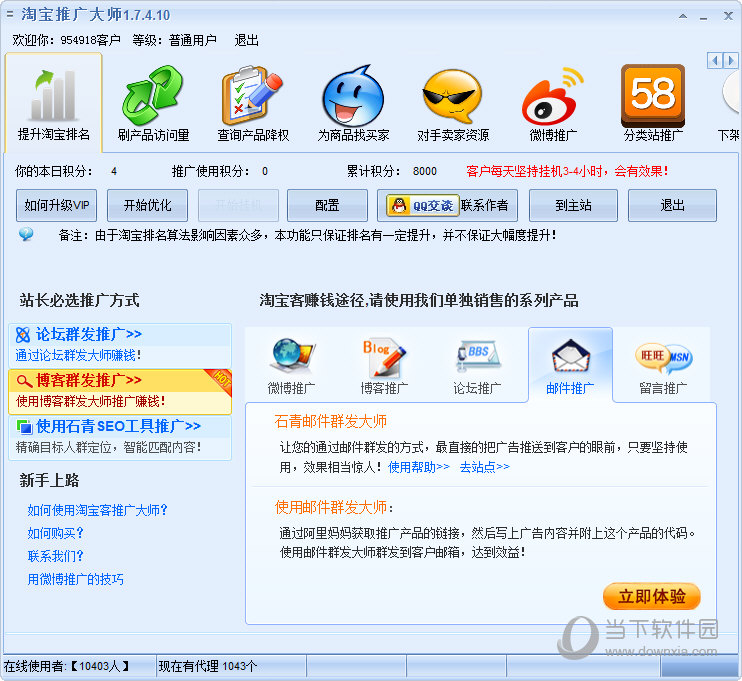Open the 如何购买? link
The height and width of the screenshot is (681, 742).
coord(55,533)
